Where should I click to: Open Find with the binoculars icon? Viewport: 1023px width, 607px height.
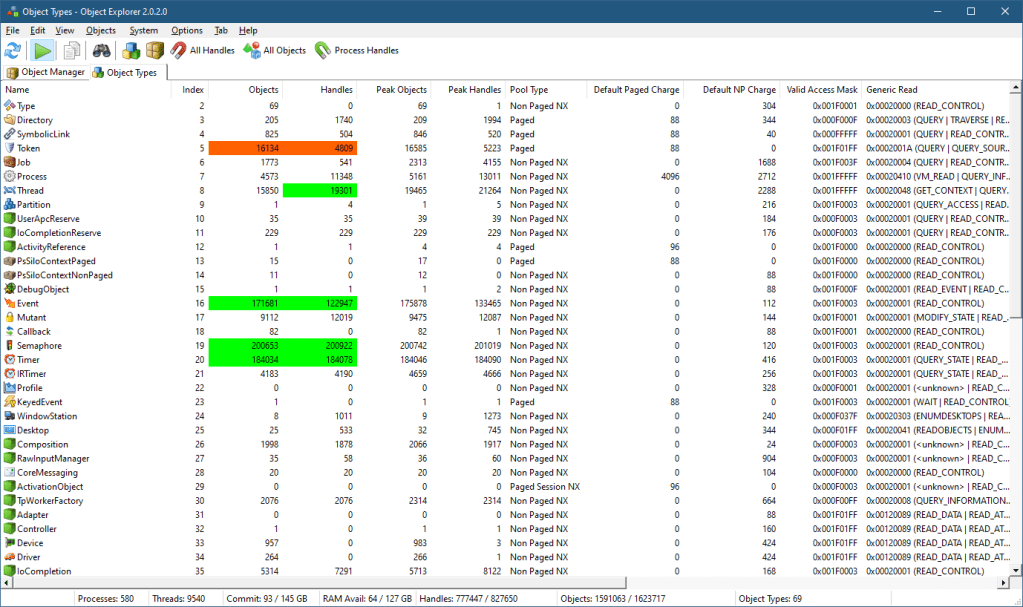[x=101, y=50]
